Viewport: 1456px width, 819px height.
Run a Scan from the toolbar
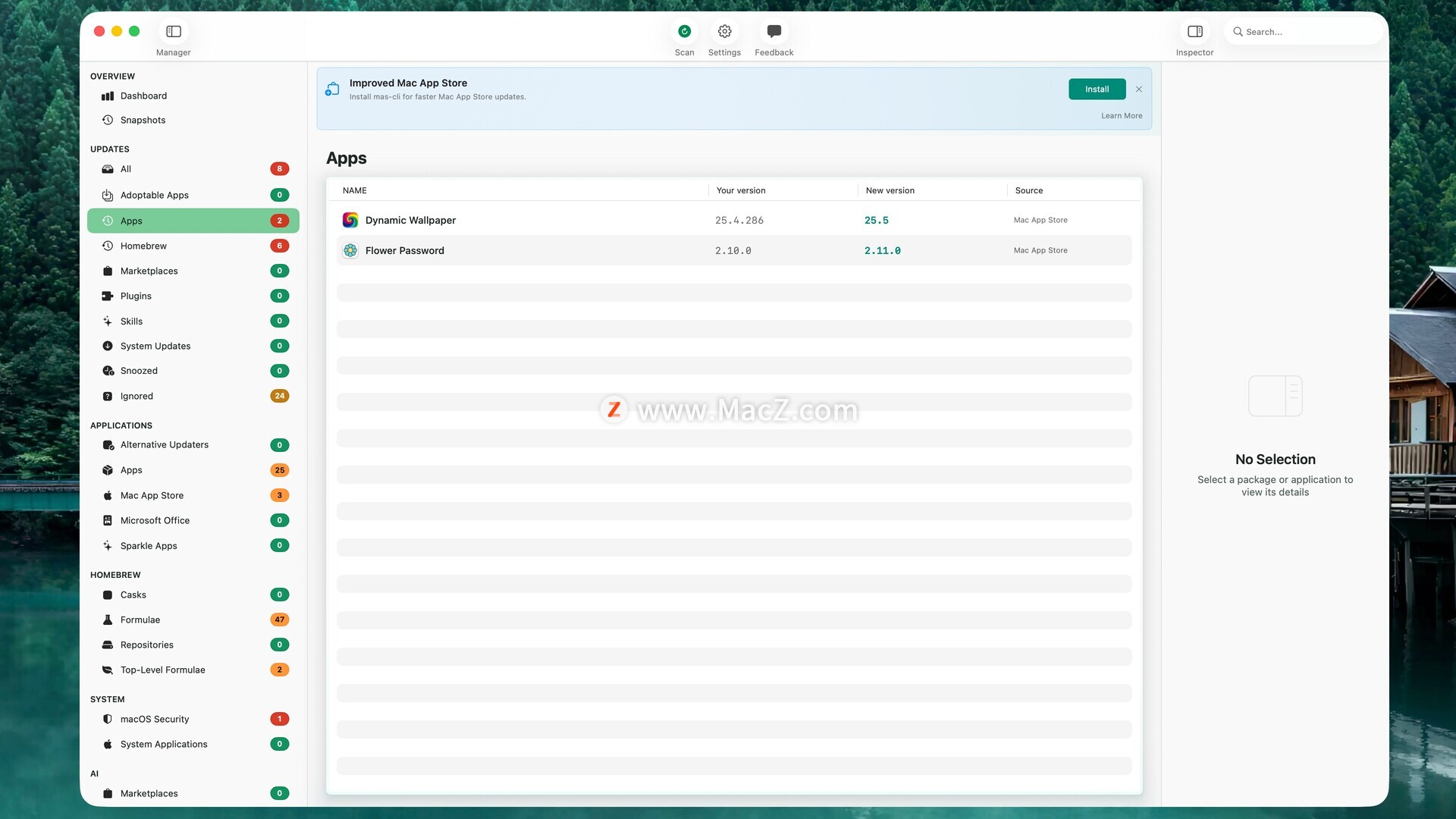coord(684,31)
